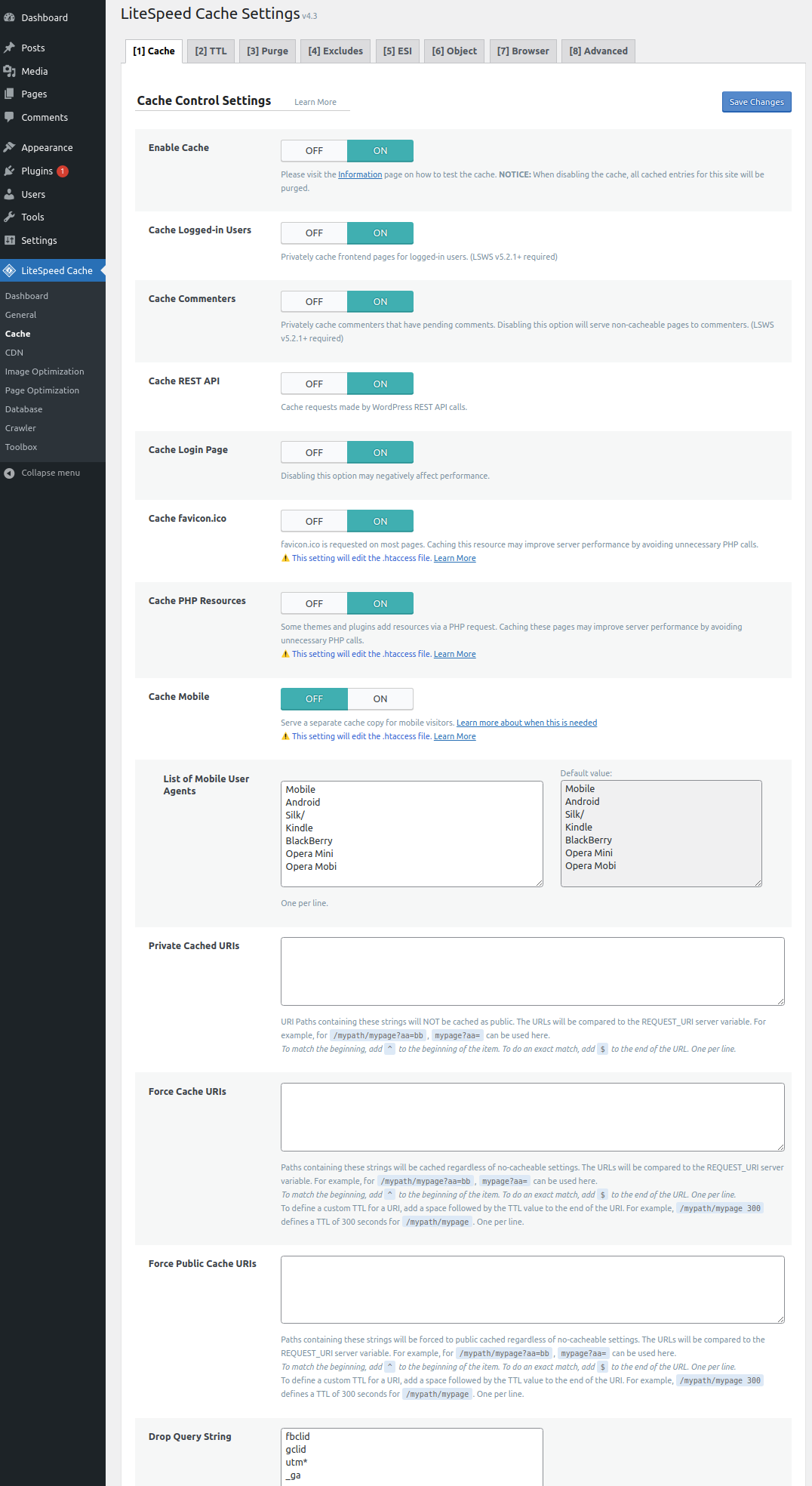Select the Cache submenu item in the sidebar
The width and height of the screenshot is (812, 1486).
[18, 334]
